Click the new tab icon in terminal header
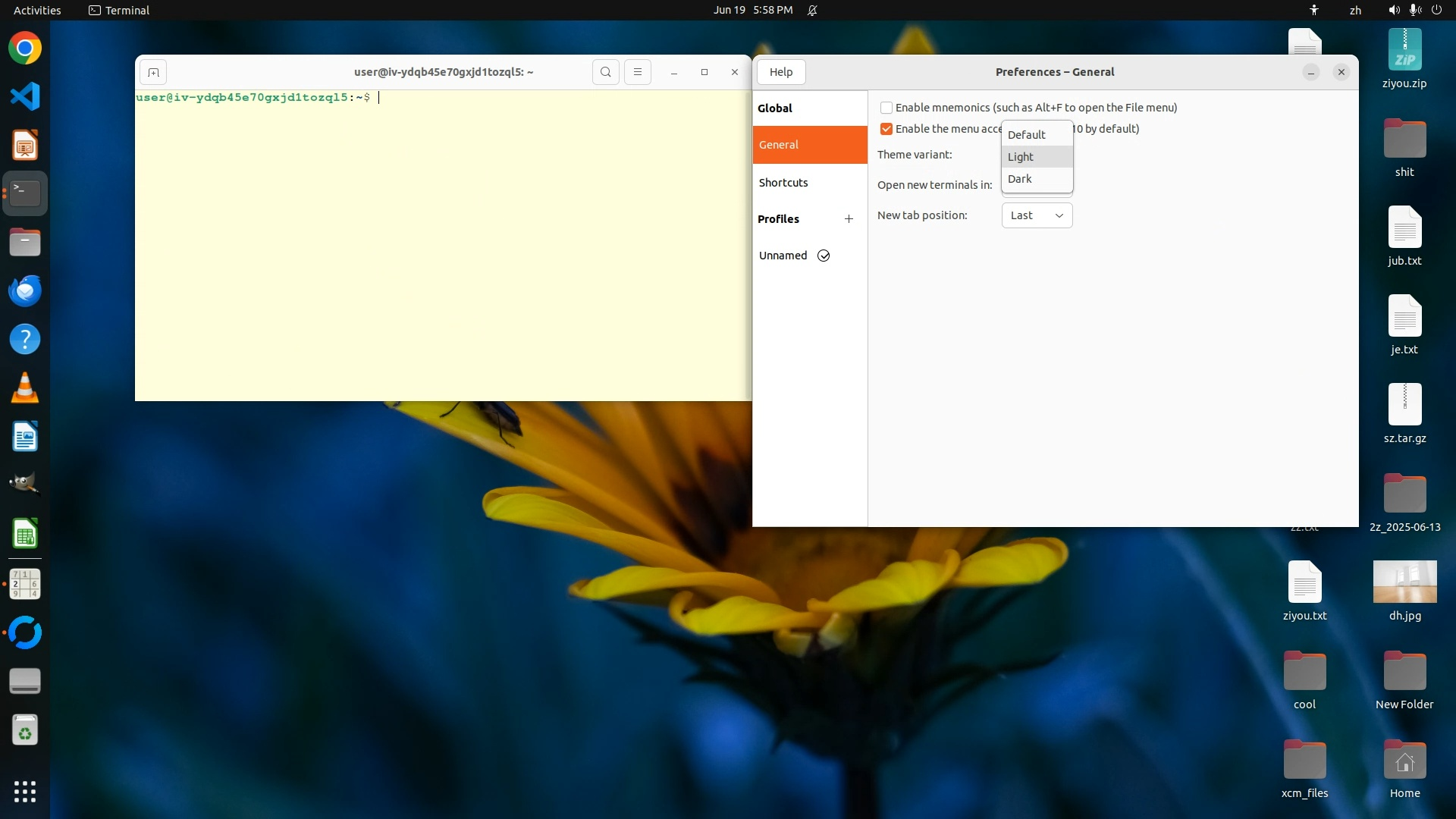1456x819 pixels. (x=153, y=72)
